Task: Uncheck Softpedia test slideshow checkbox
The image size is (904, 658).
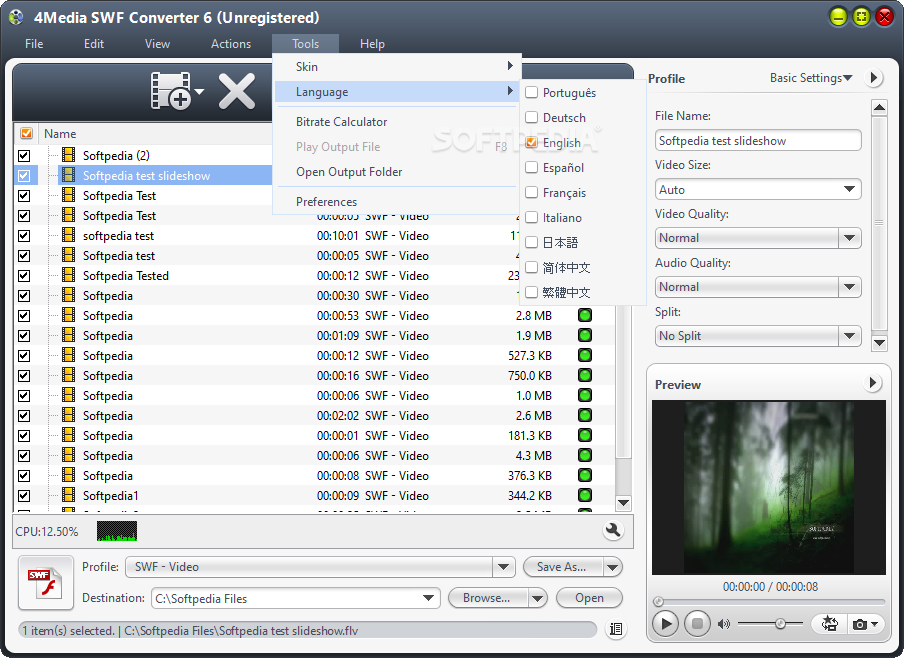Action: pos(24,175)
